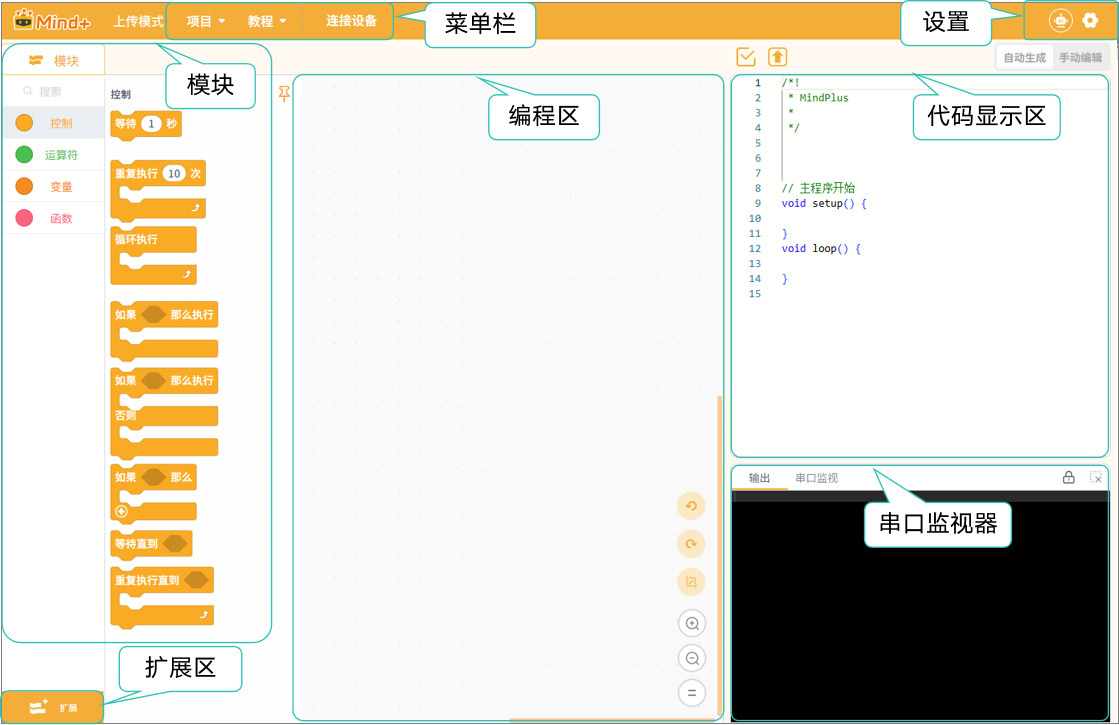
Task: Open settings with the gear icon
Action: tap(1090, 20)
